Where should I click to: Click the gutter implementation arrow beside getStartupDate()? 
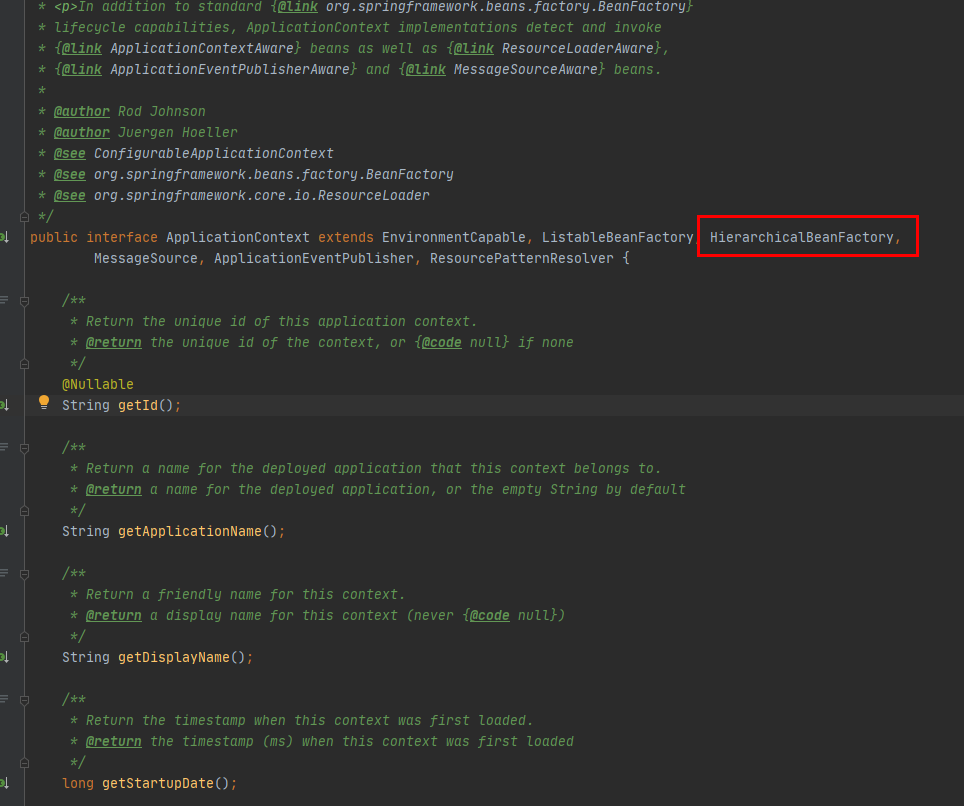pyautogui.click(x=6, y=783)
